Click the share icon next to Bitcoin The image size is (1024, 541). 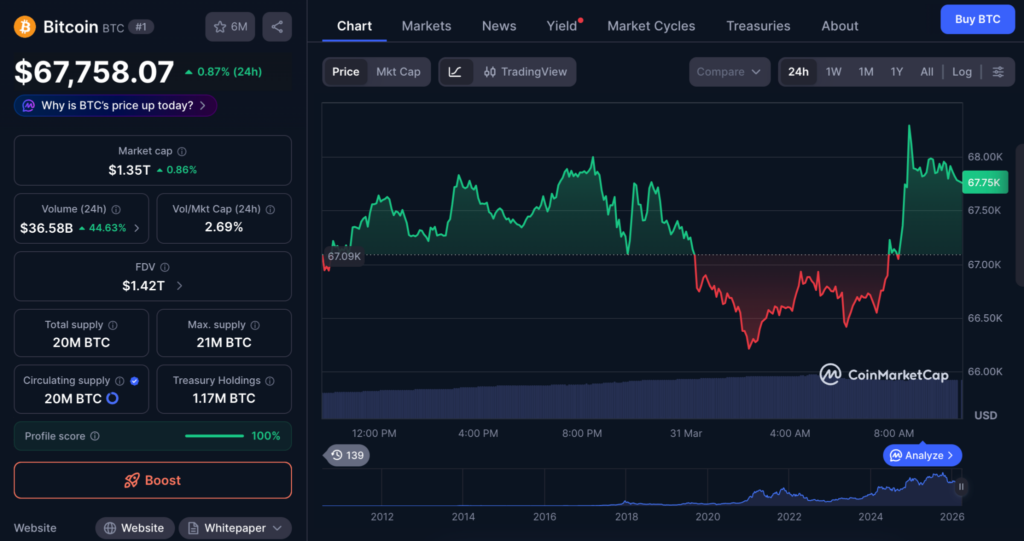277,27
